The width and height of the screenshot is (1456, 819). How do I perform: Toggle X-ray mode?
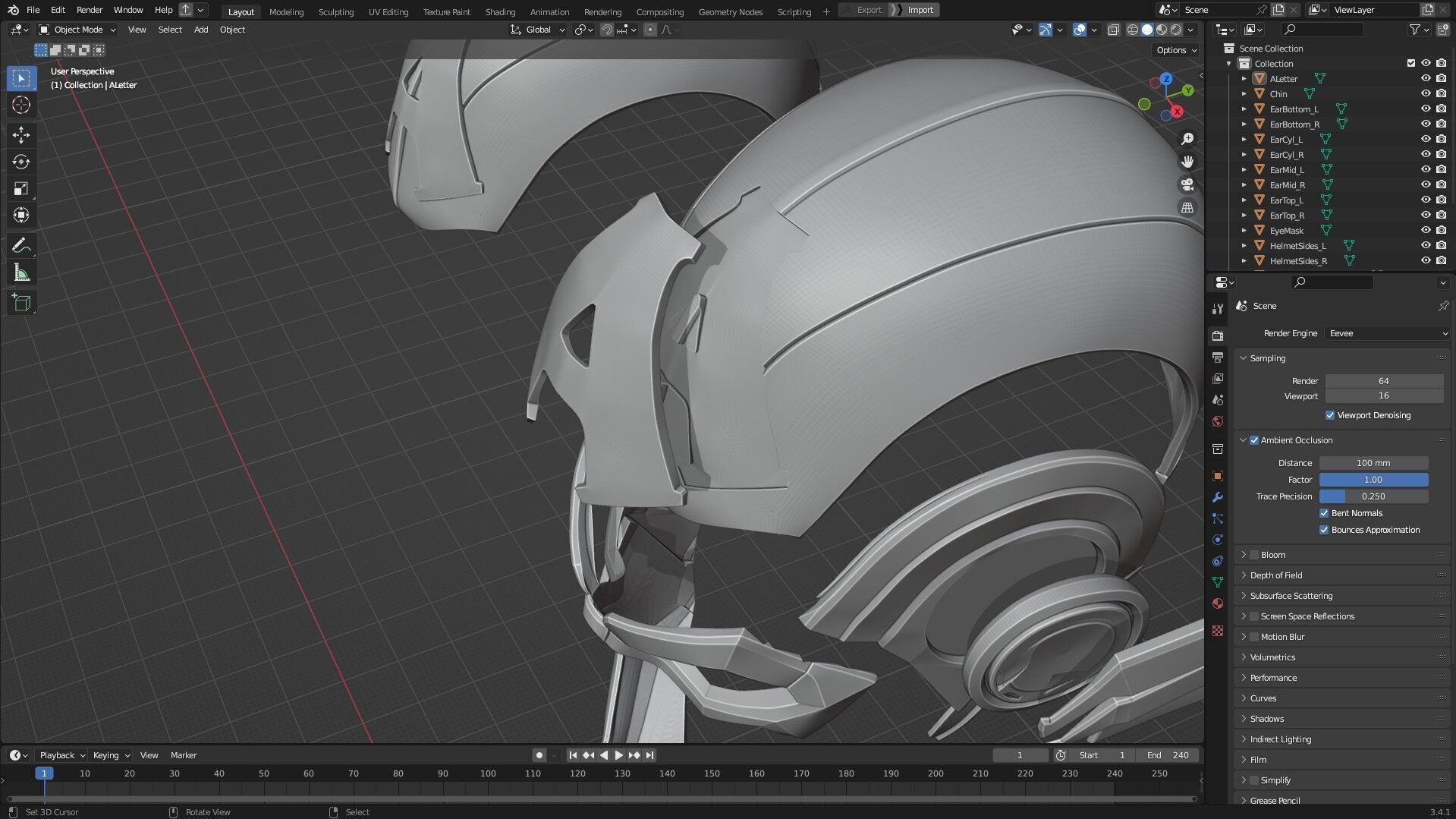pos(1113,30)
